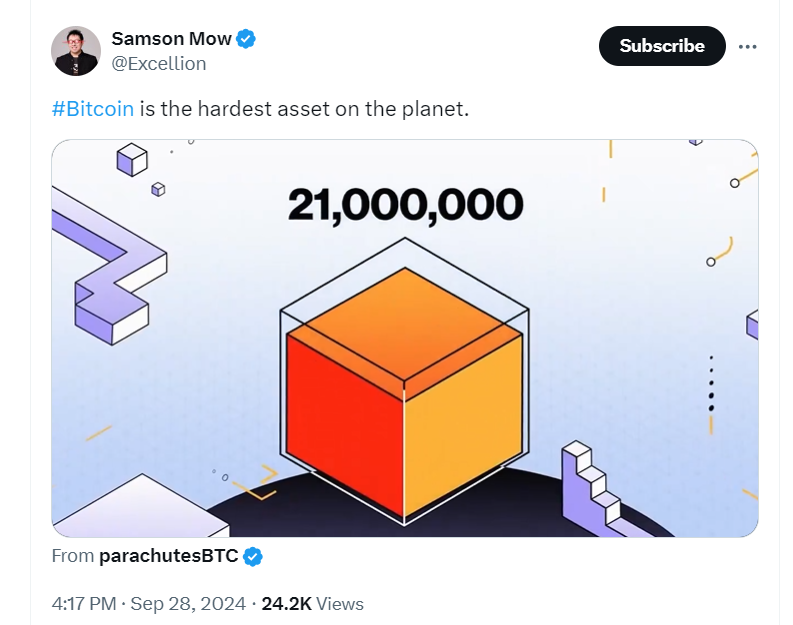Open Samson Mow's profile avatar

tap(76, 51)
